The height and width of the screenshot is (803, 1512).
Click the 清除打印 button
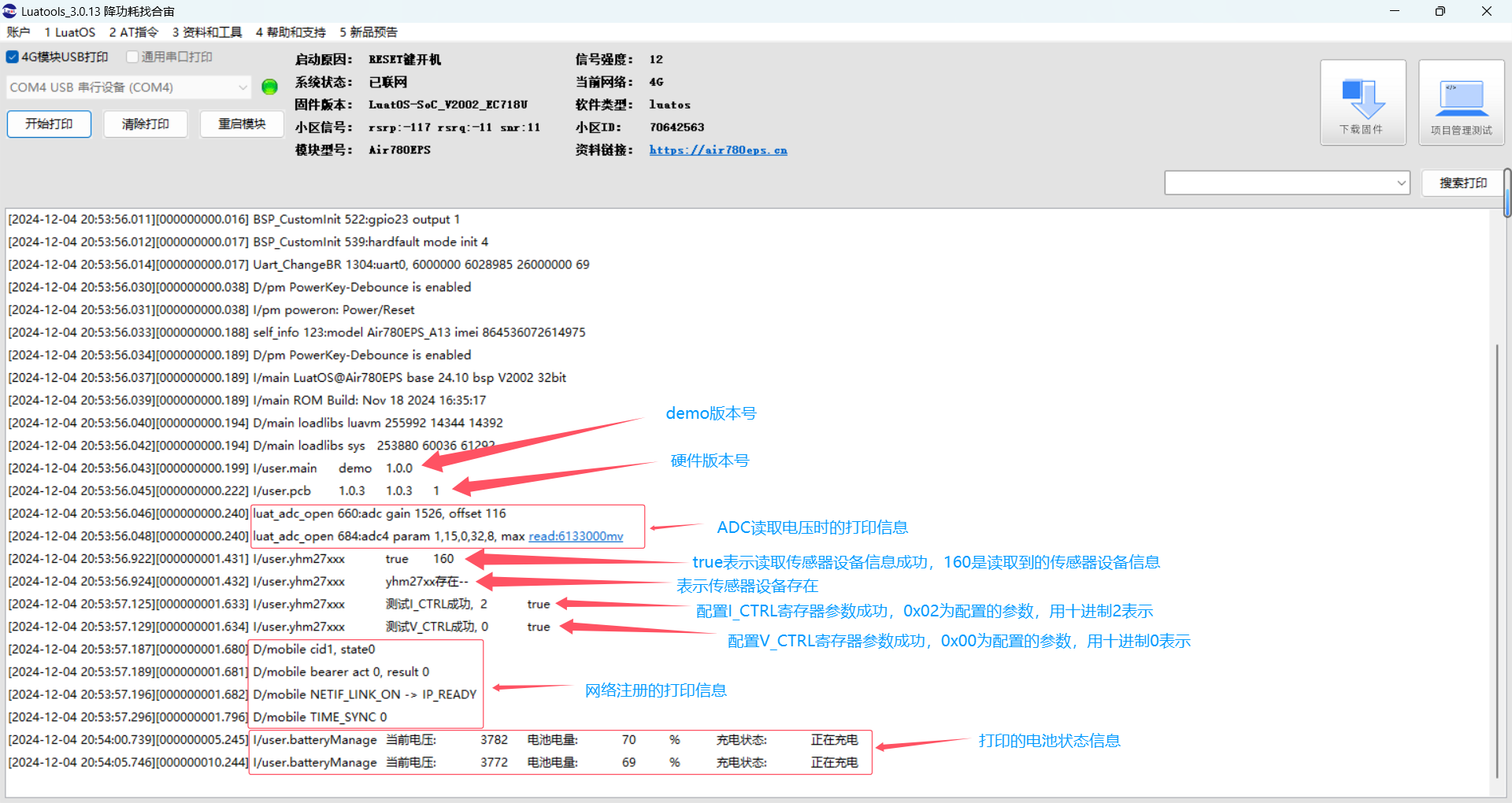146,124
